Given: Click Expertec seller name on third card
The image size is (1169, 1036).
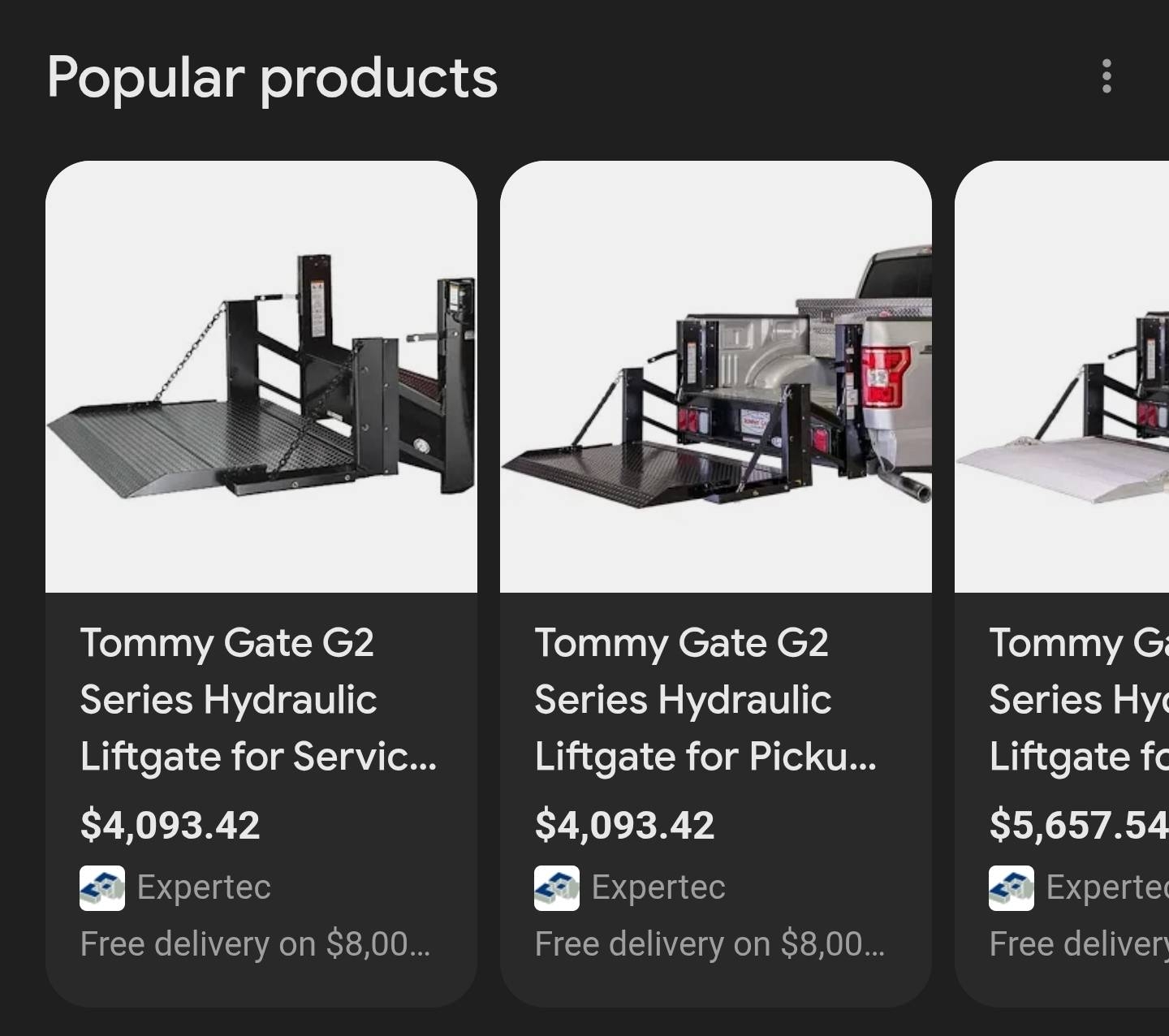Looking at the screenshot, I should point(1106,887).
